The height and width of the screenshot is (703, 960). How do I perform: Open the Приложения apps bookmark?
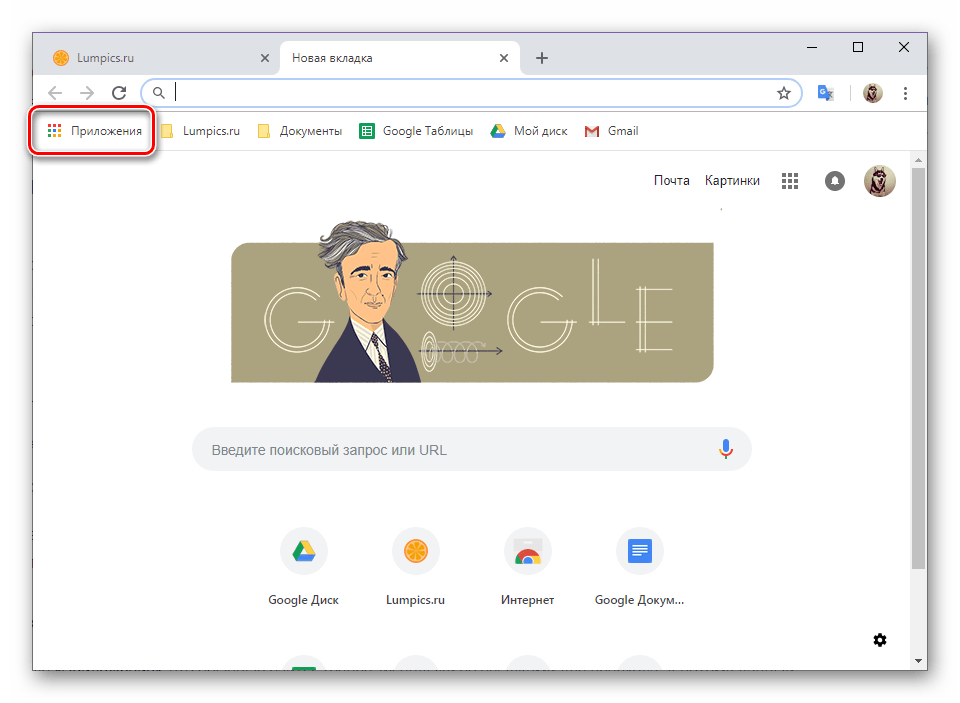click(95, 131)
